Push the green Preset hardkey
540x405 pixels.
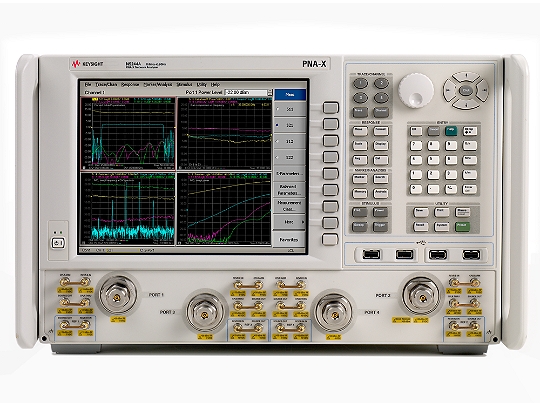coord(463,226)
